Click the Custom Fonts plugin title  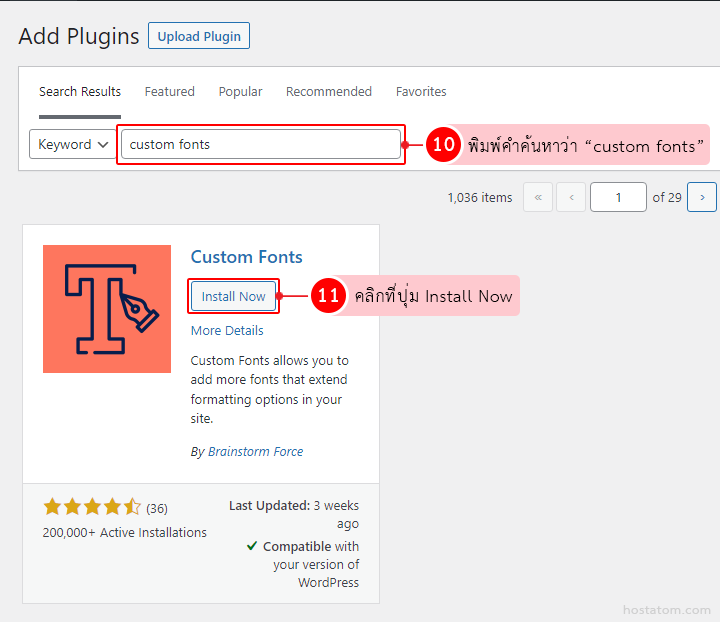click(246, 257)
